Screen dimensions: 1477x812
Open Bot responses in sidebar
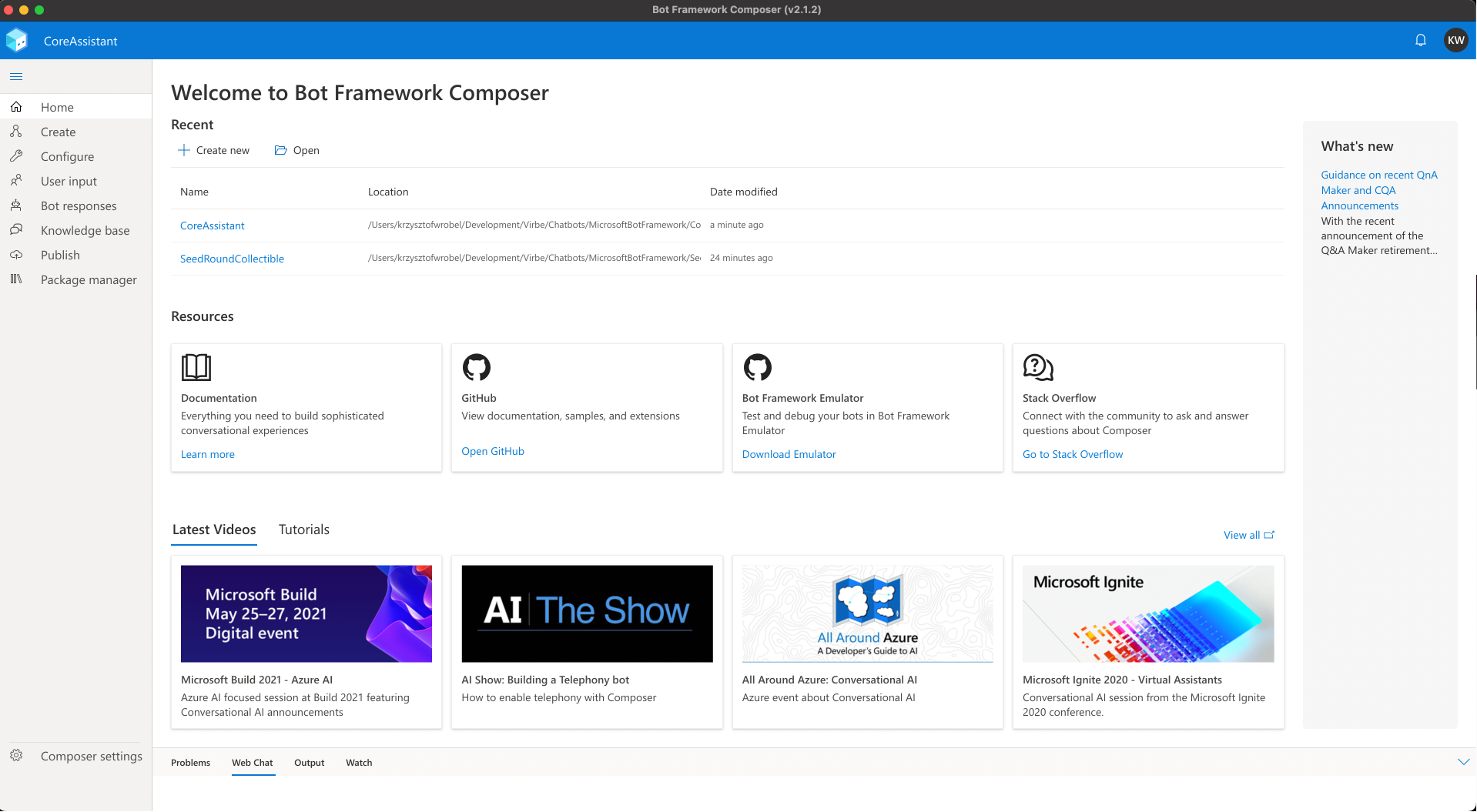click(x=75, y=206)
